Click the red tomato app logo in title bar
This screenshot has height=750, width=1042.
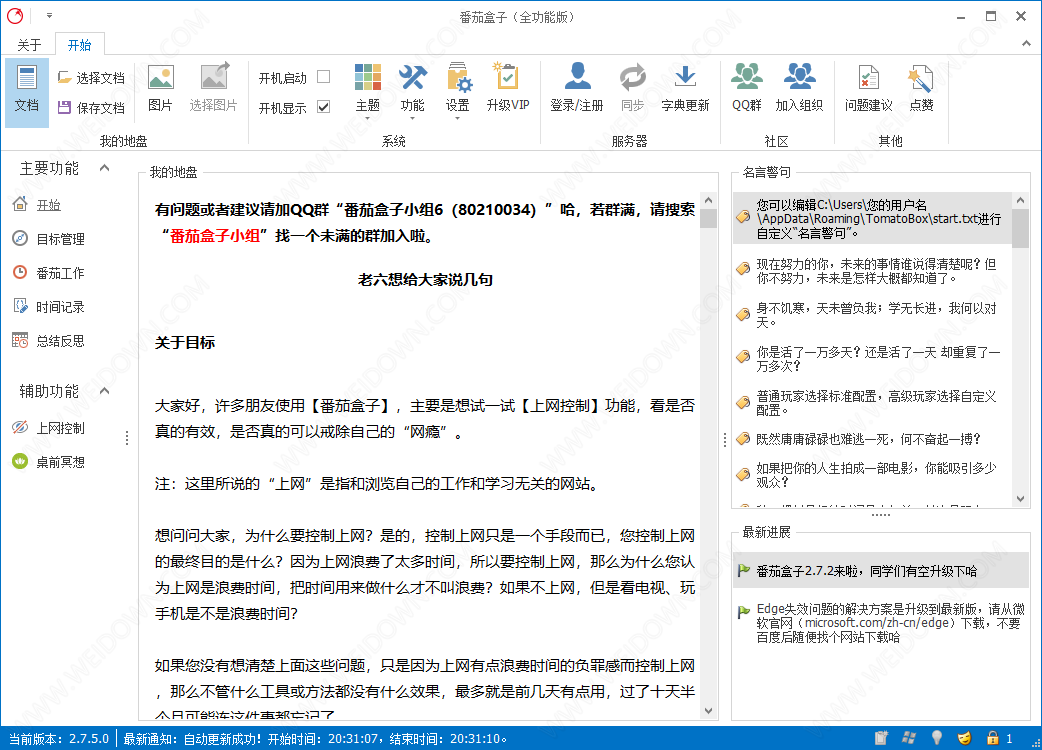point(15,16)
